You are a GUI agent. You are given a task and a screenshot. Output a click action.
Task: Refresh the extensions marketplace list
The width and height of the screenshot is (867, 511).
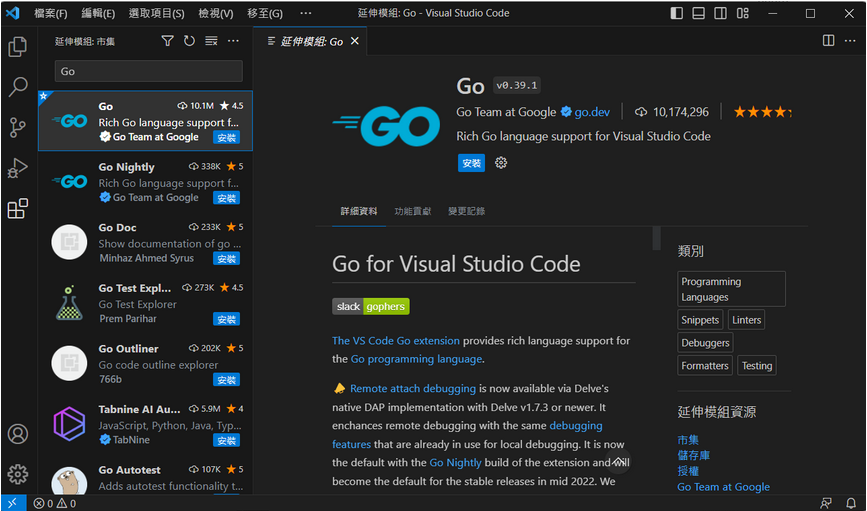190,41
